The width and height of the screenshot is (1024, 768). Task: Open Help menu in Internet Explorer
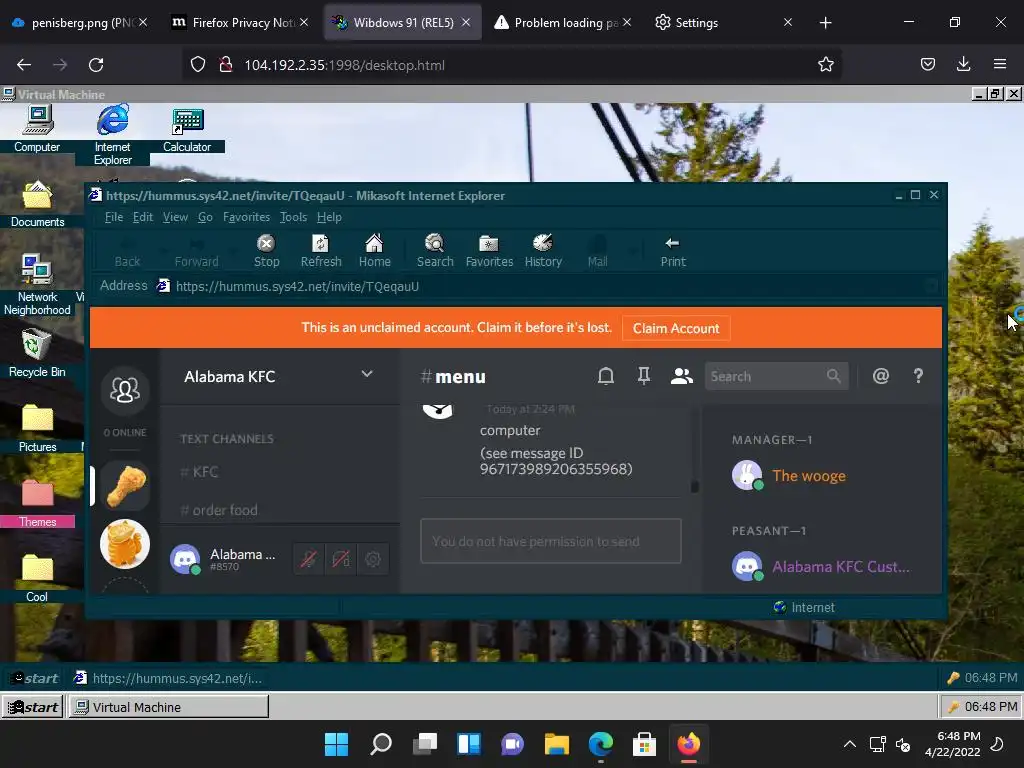(329, 217)
